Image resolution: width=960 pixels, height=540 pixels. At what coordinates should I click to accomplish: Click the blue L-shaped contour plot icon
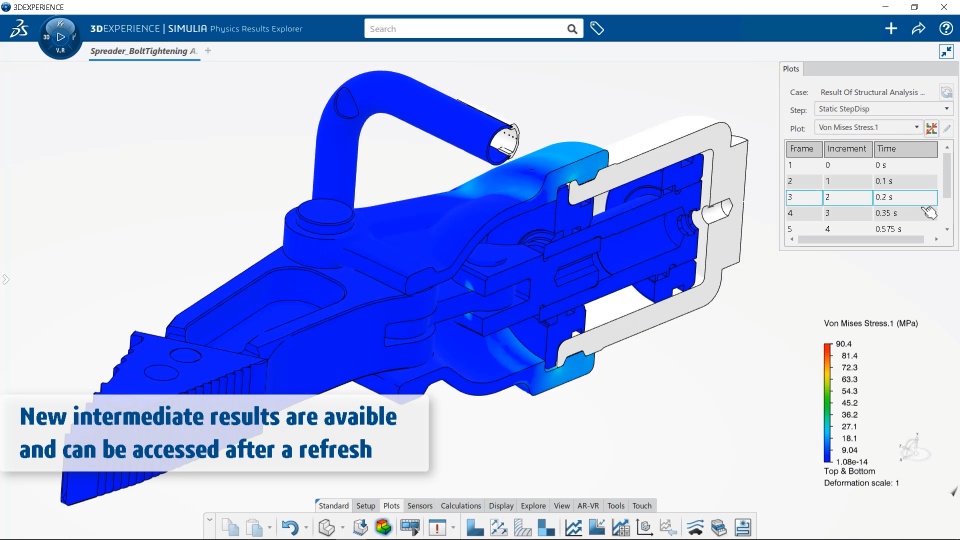(x=474, y=527)
